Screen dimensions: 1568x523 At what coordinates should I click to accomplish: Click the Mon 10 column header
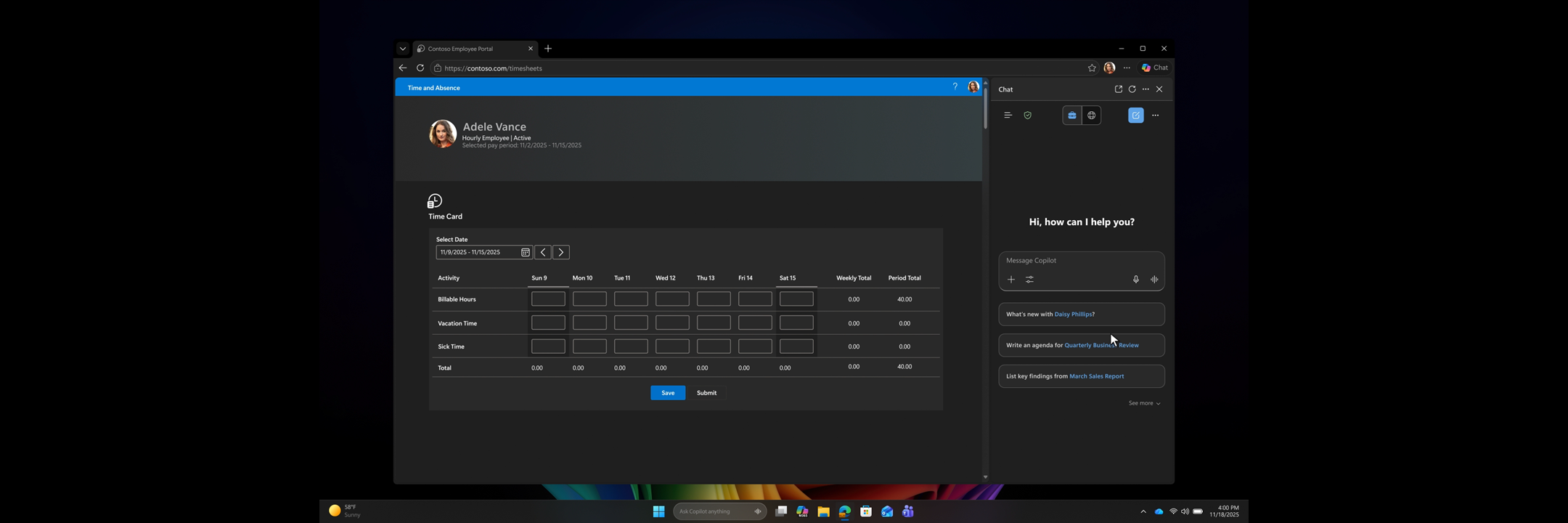click(582, 277)
